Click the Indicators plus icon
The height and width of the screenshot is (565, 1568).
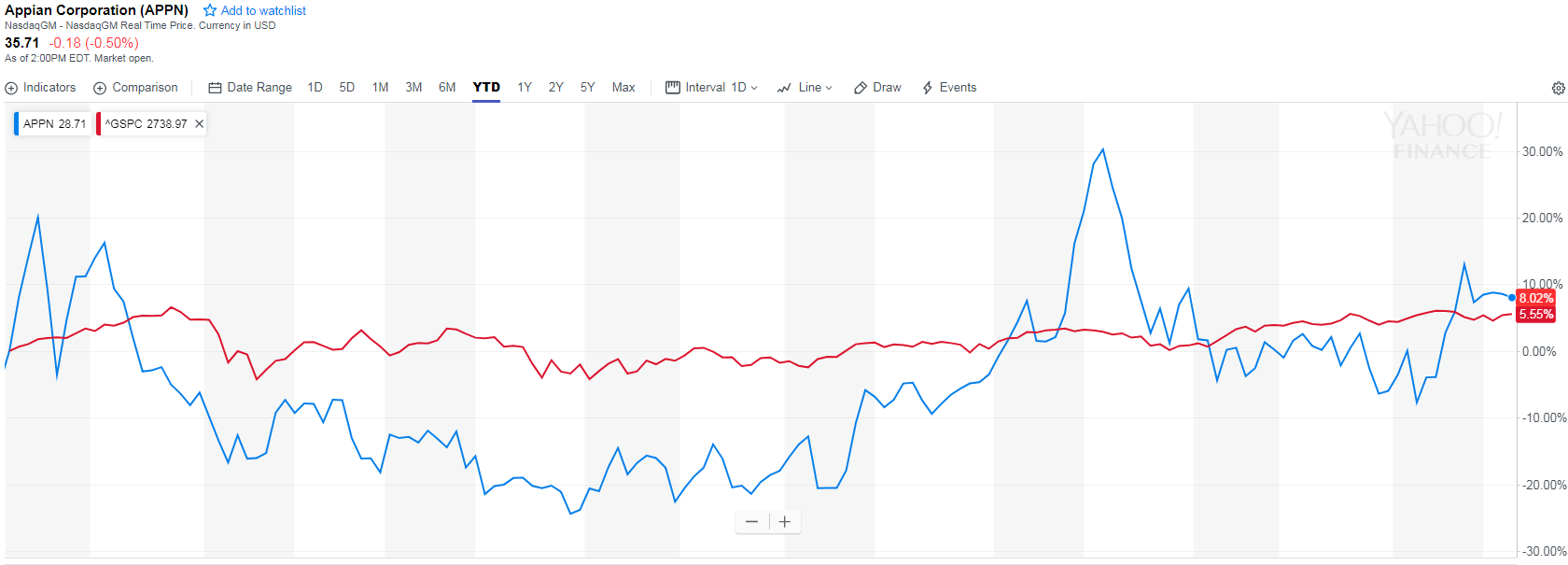pyautogui.click(x=11, y=88)
